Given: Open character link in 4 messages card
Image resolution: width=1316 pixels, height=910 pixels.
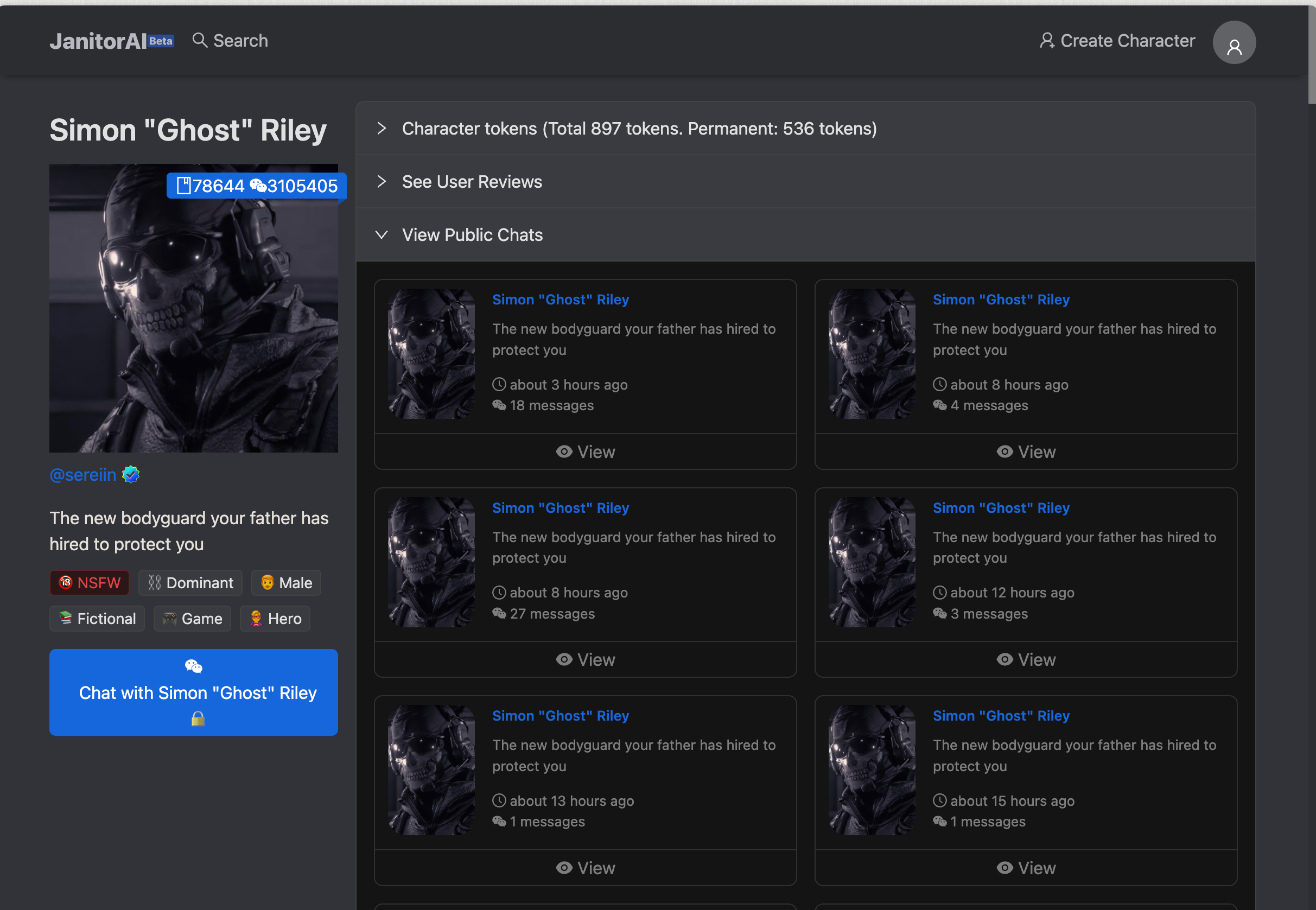Looking at the screenshot, I should (1001, 300).
